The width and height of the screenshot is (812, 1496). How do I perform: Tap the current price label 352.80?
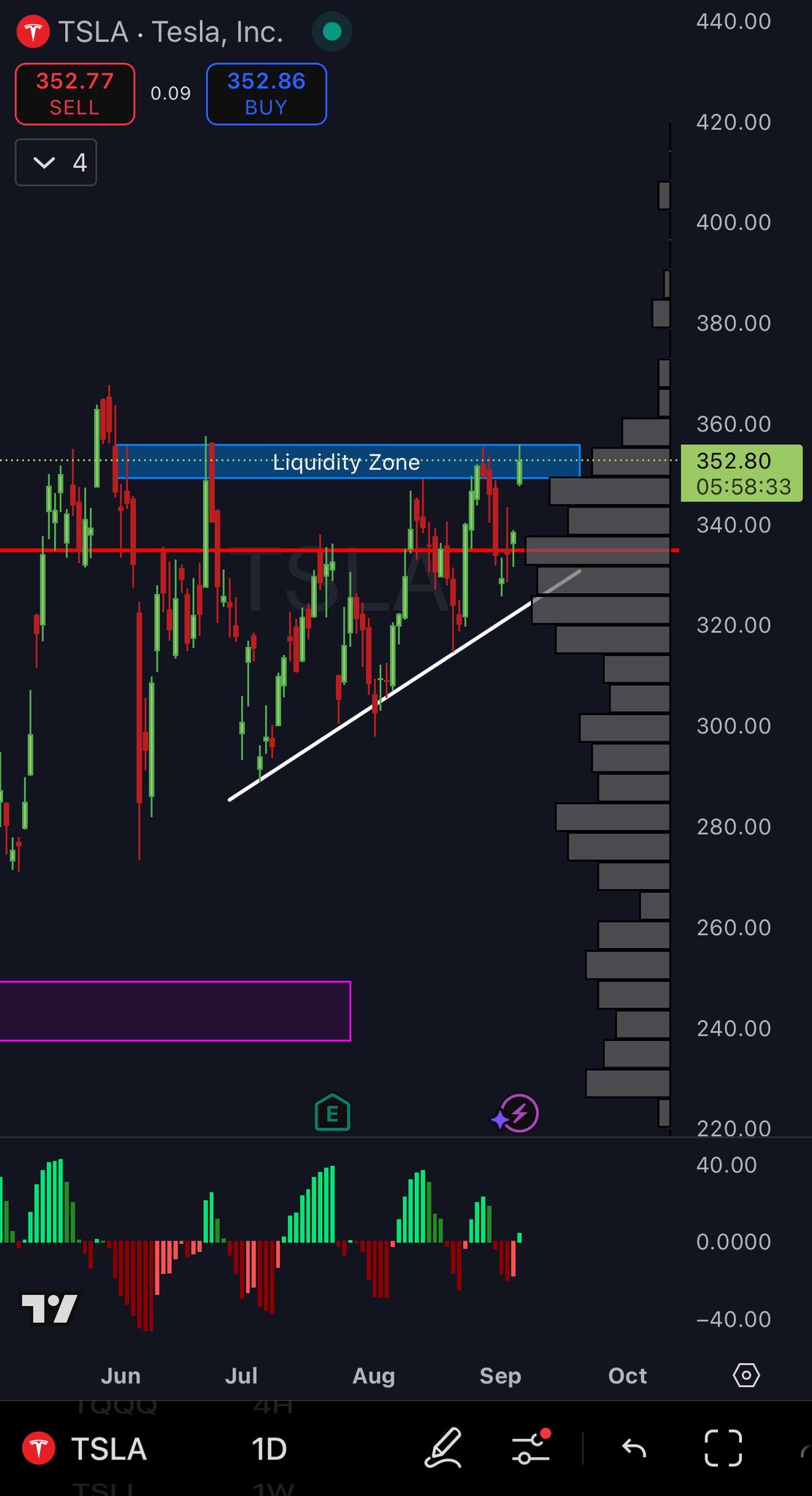coord(741,473)
